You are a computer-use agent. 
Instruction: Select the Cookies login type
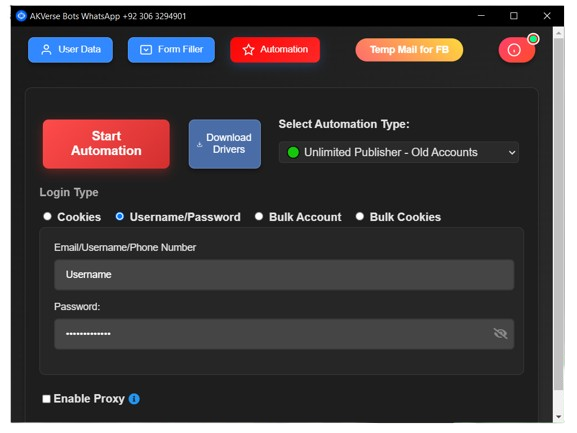tap(47, 216)
